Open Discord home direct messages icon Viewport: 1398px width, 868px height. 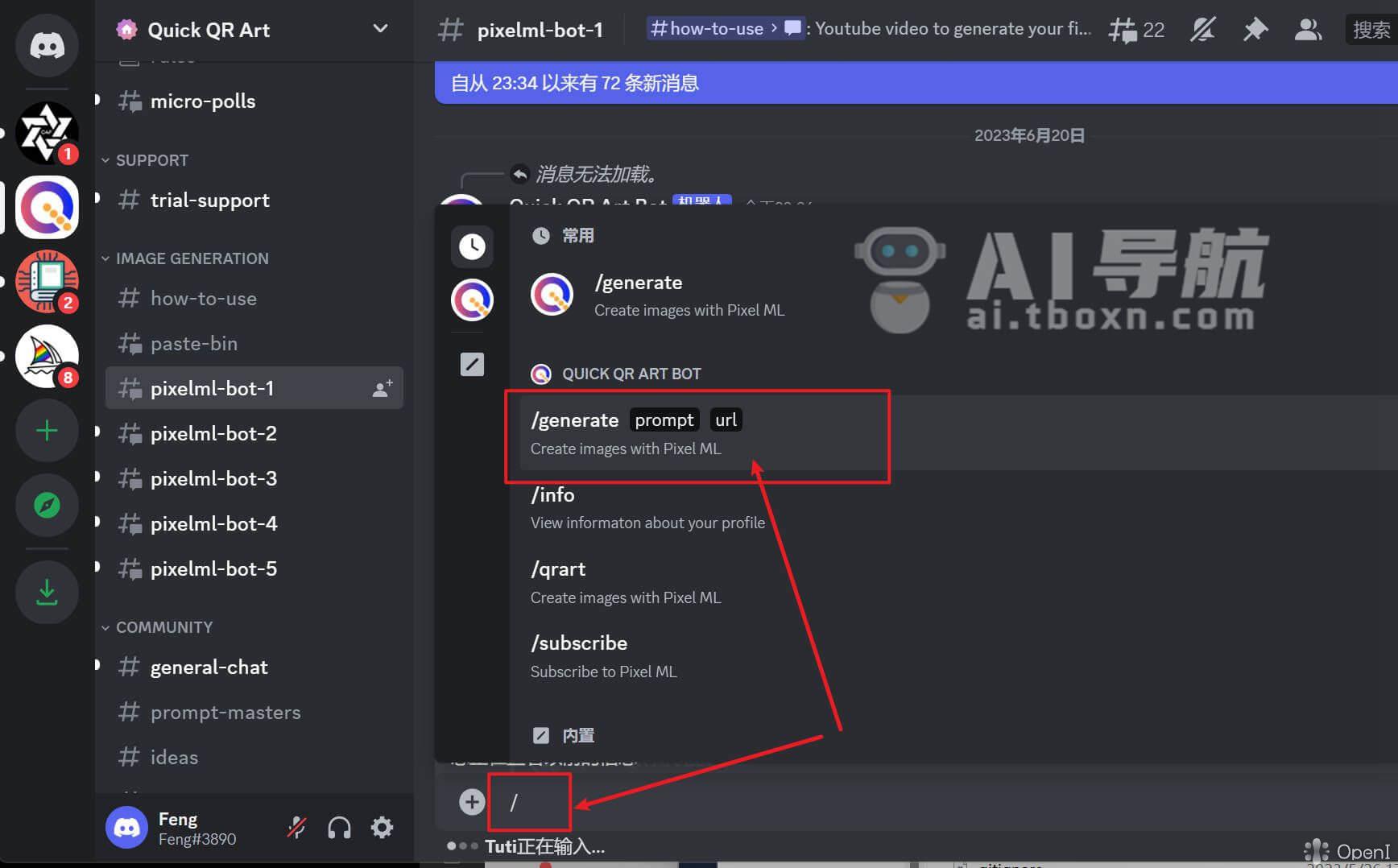pos(47,45)
